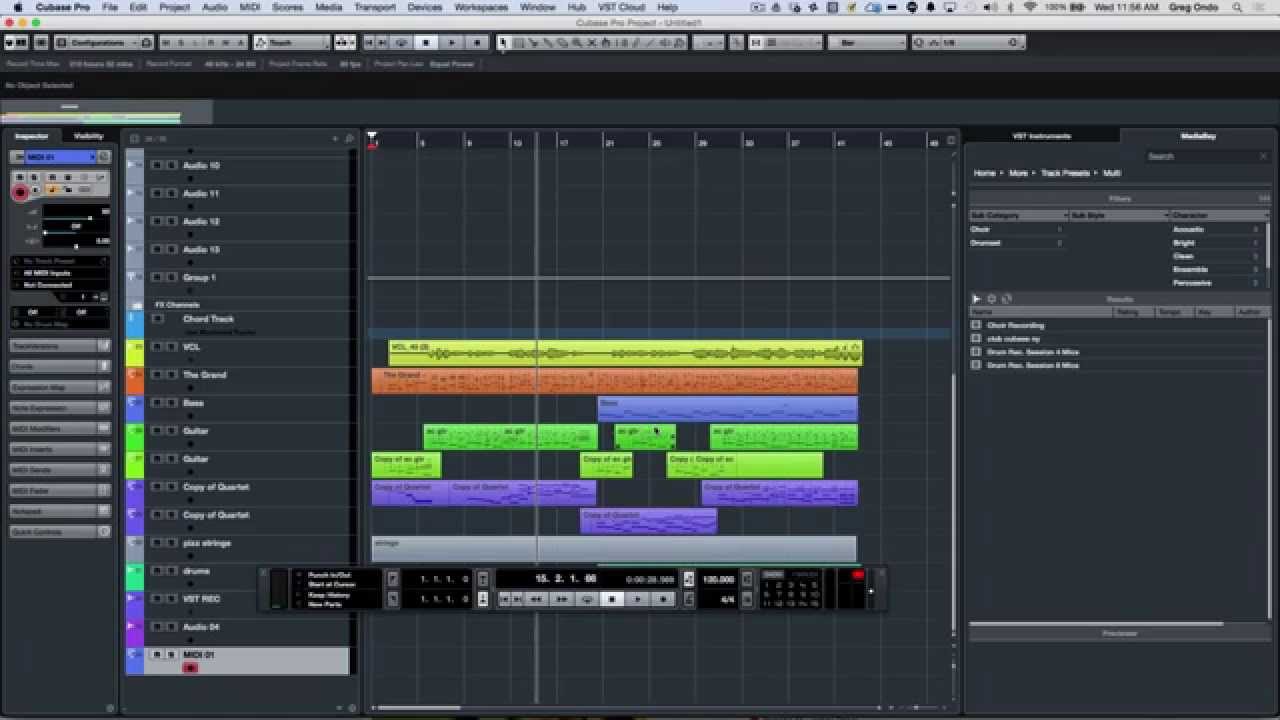Image resolution: width=1280 pixels, height=720 pixels.
Task: Mute the drums track
Action: (x=157, y=571)
